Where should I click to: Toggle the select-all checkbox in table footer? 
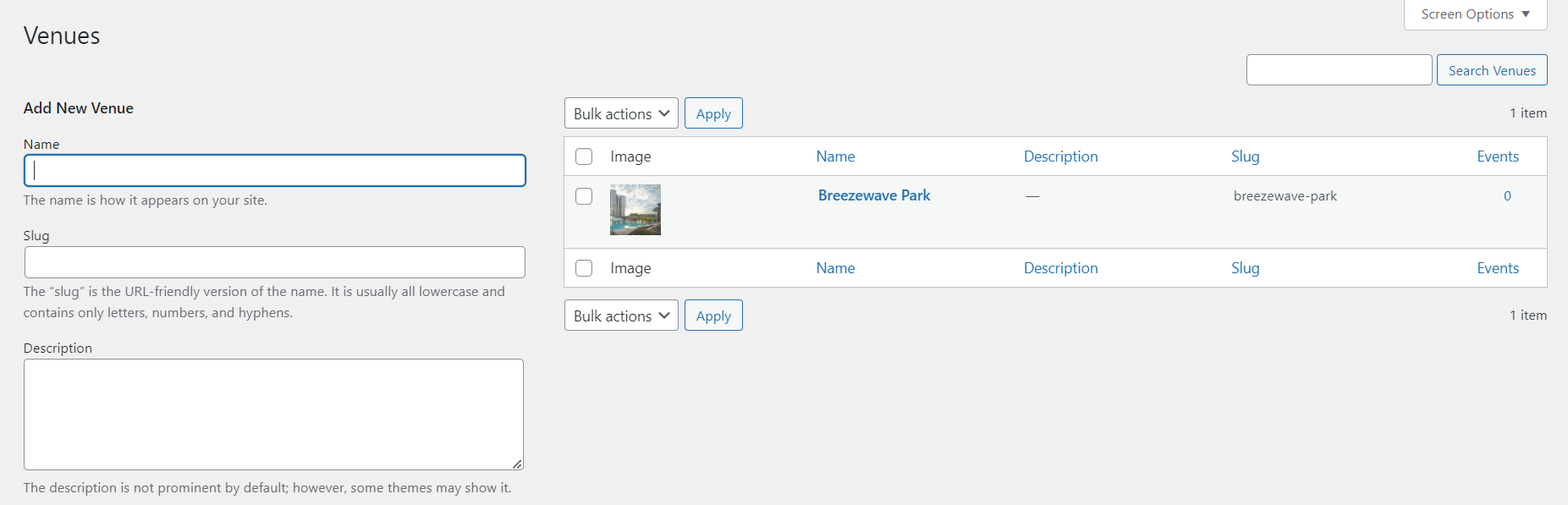pos(584,268)
